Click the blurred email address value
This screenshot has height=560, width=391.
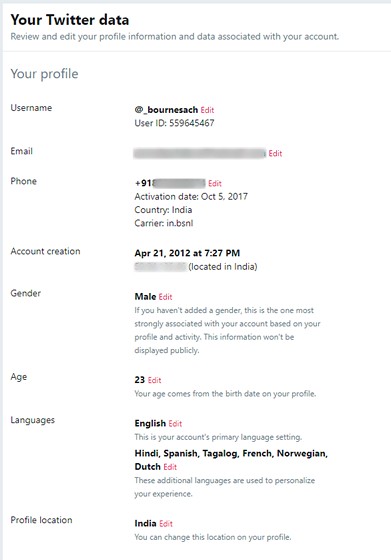tap(200, 154)
